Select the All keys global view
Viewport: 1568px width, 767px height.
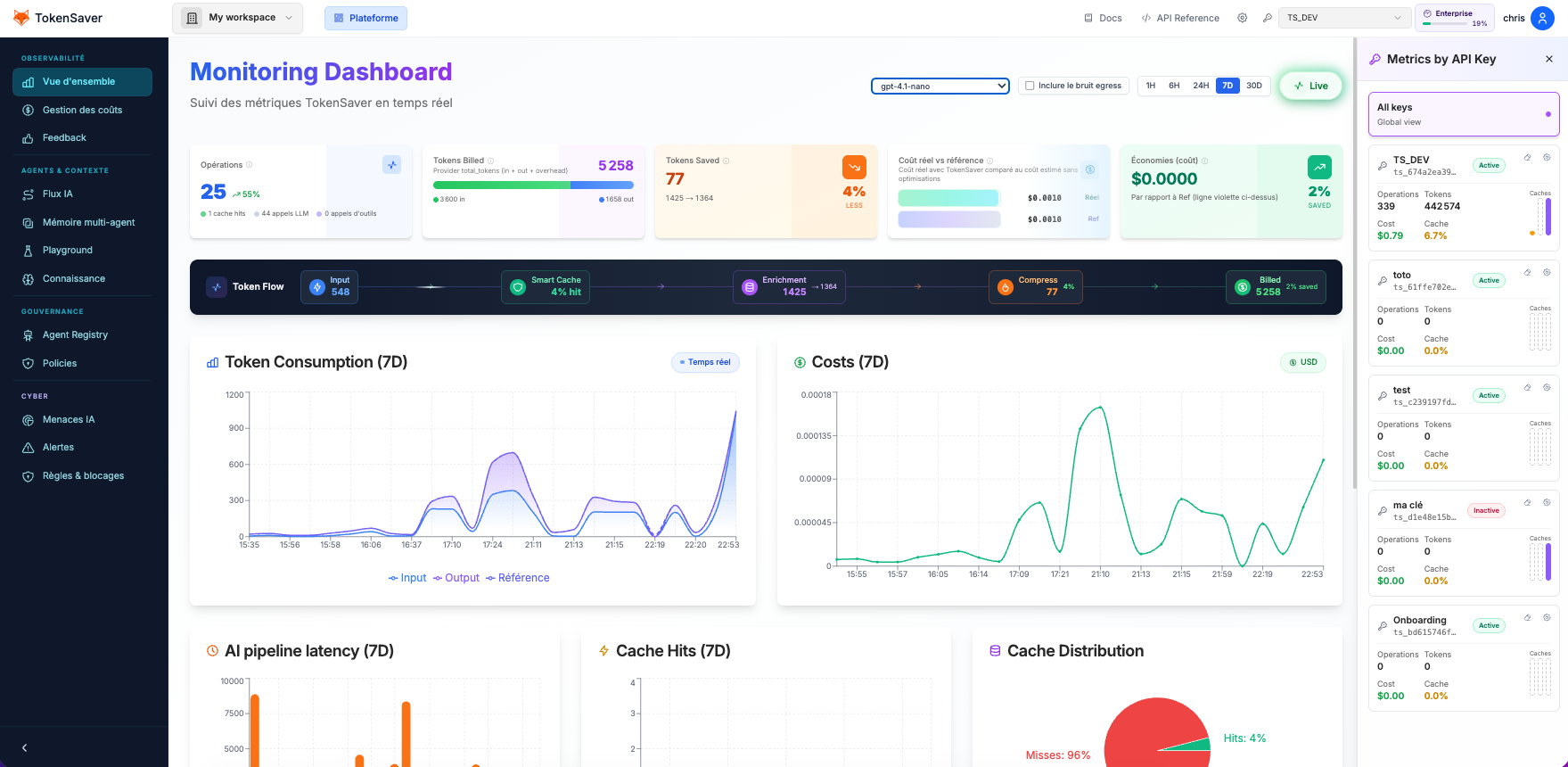coord(1464,114)
